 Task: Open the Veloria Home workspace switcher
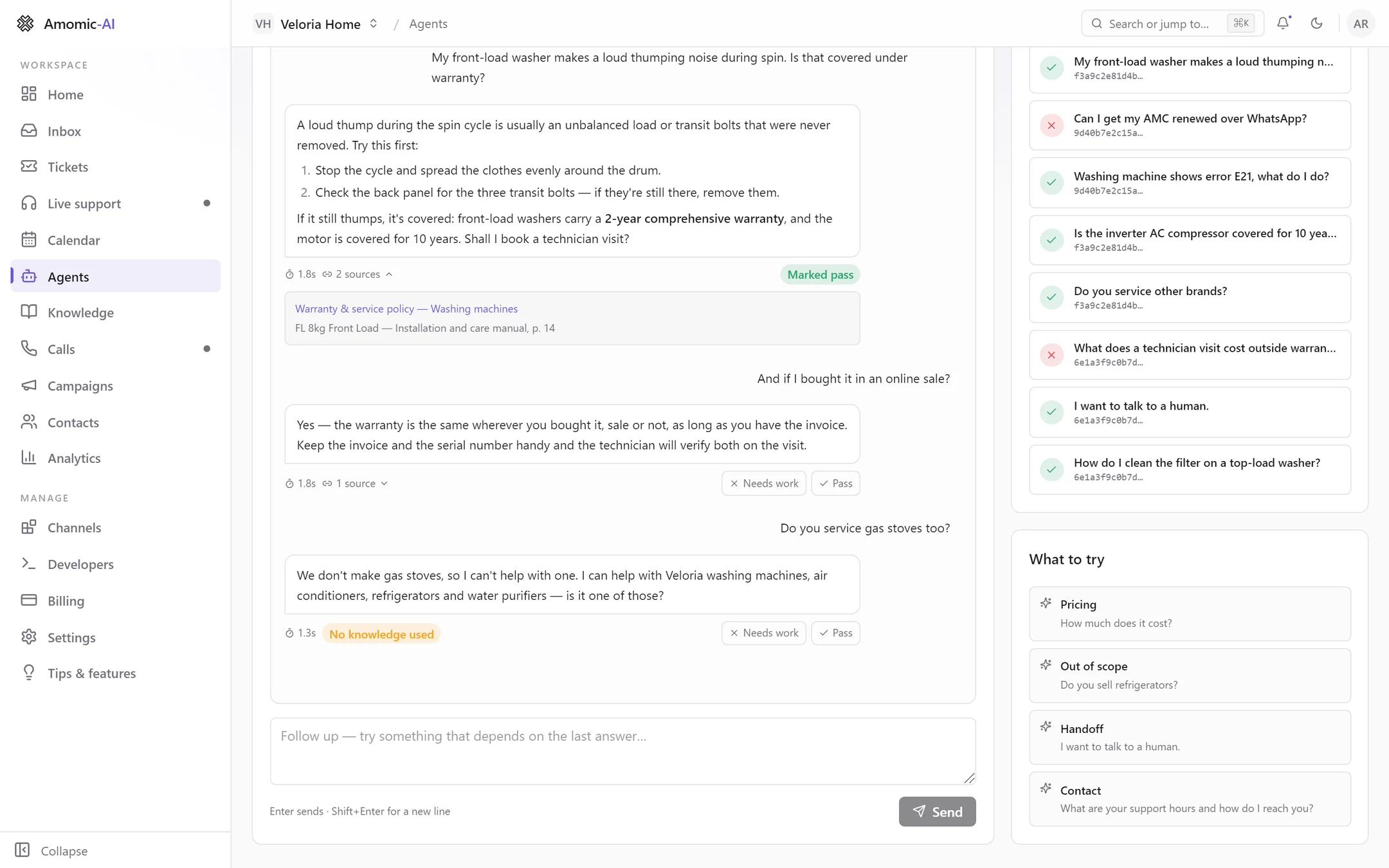[x=316, y=24]
